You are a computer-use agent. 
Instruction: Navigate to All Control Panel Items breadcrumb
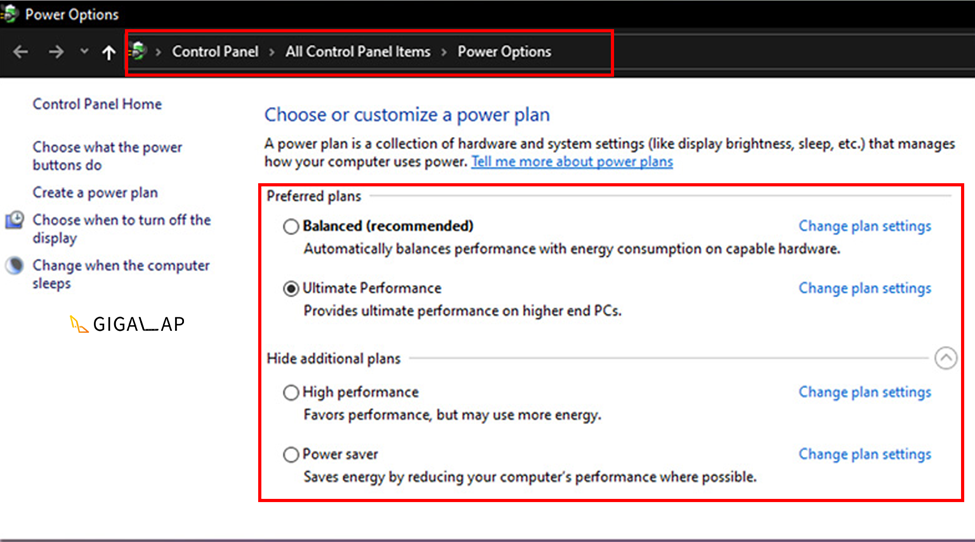tap(358, 52)
